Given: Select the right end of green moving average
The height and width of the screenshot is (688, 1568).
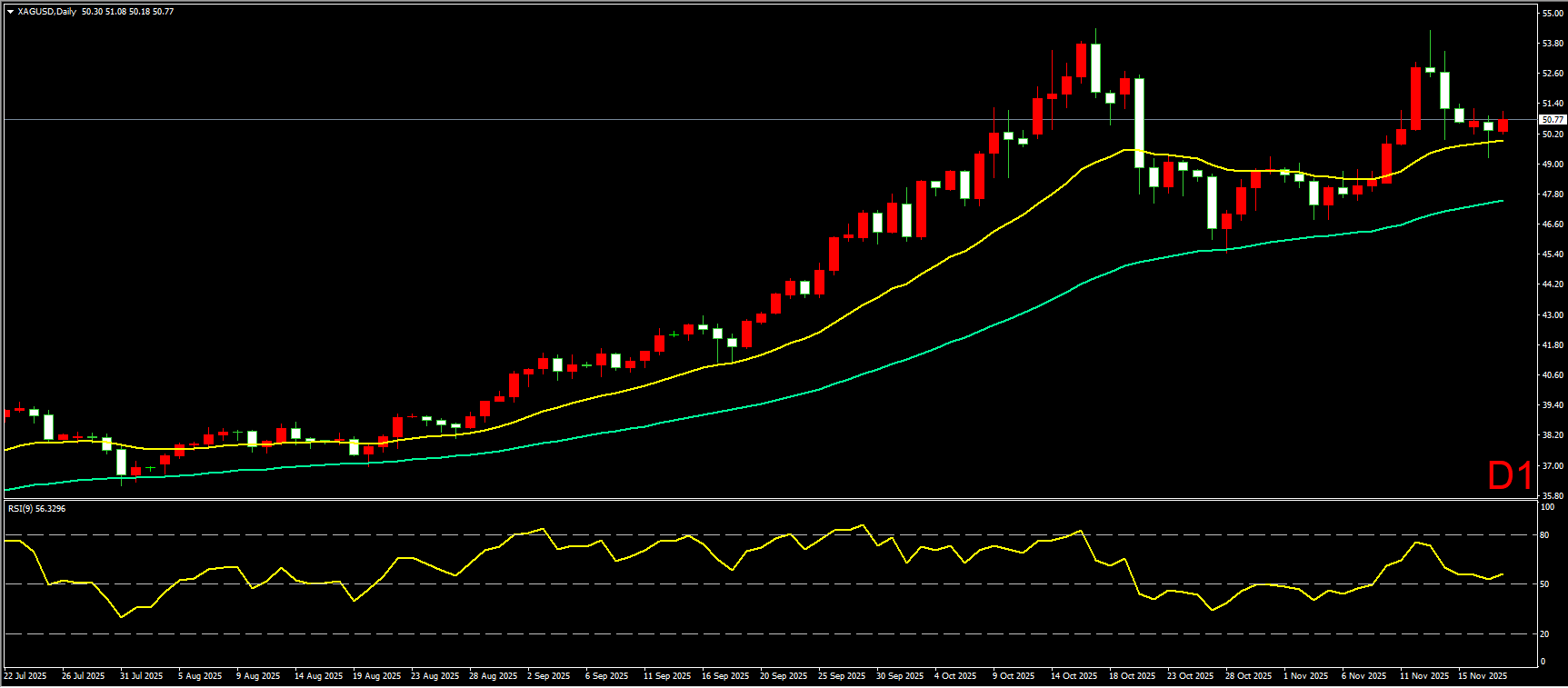Looking at the screenshot, I should click(x=1502, y=201).
